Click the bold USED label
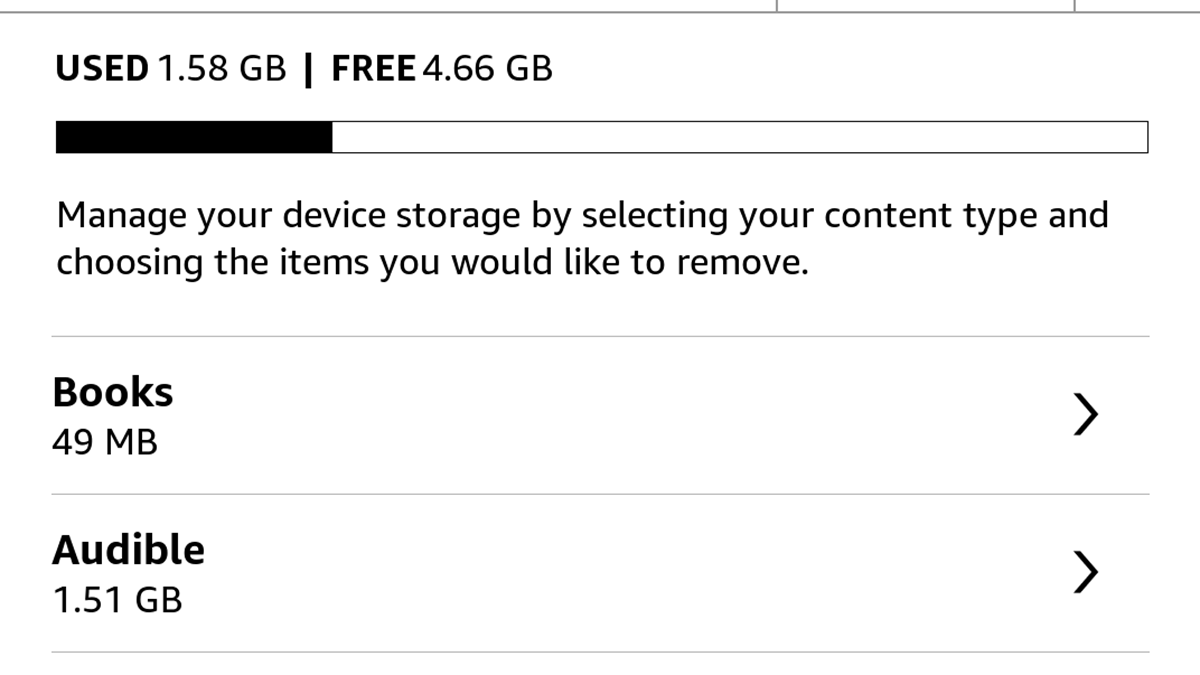Viewport: 1200px width, 675px height. (x=101, y=69)
